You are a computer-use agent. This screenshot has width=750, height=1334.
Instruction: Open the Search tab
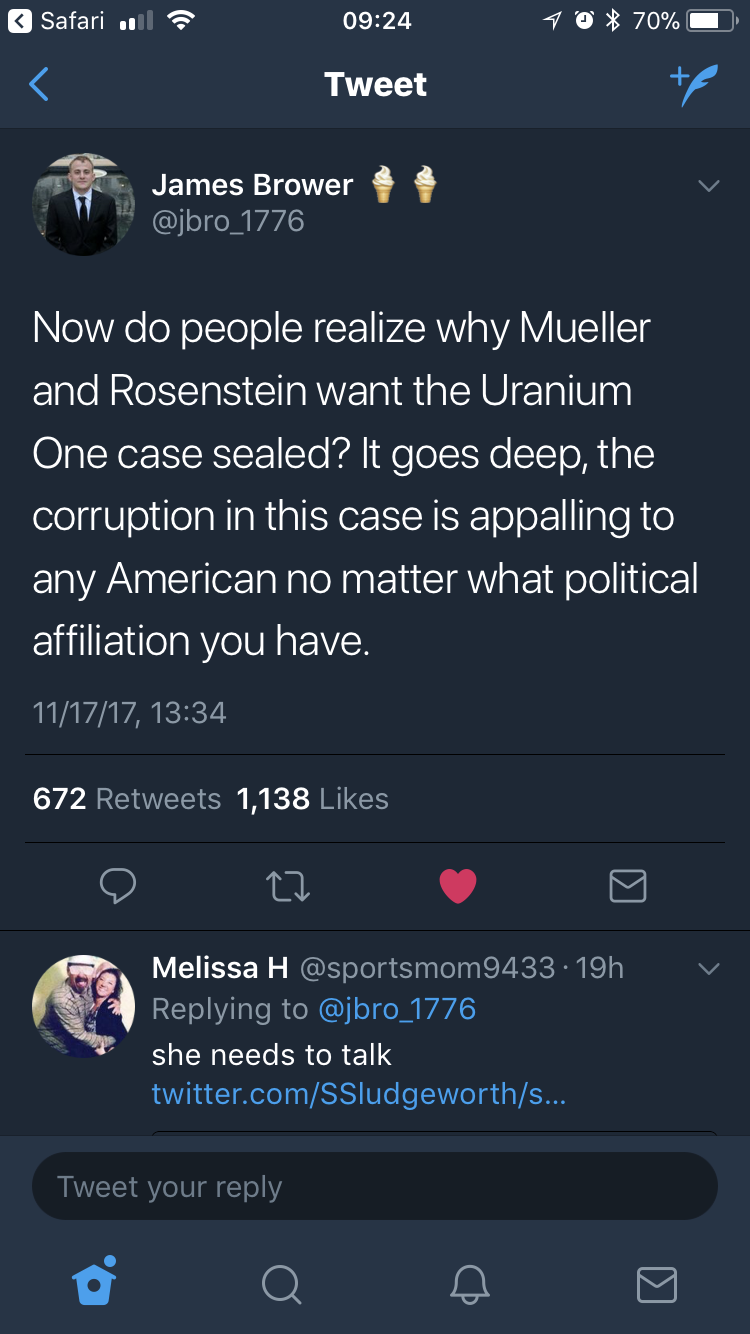pos(281,1284)
